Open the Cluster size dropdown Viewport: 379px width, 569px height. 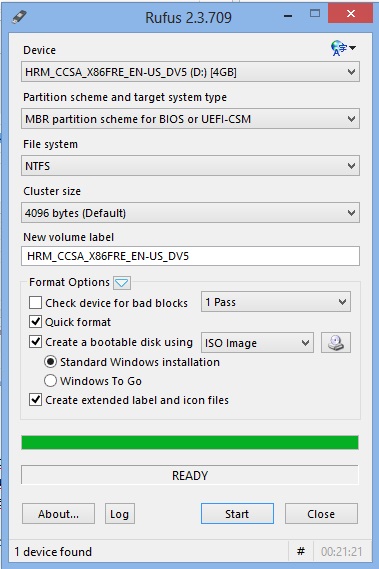point(190,213)
